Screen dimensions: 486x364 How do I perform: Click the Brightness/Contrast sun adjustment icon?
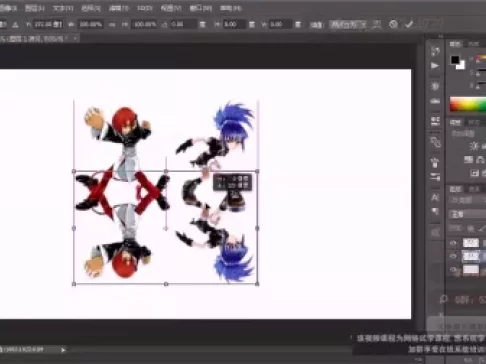coord(474,146)
